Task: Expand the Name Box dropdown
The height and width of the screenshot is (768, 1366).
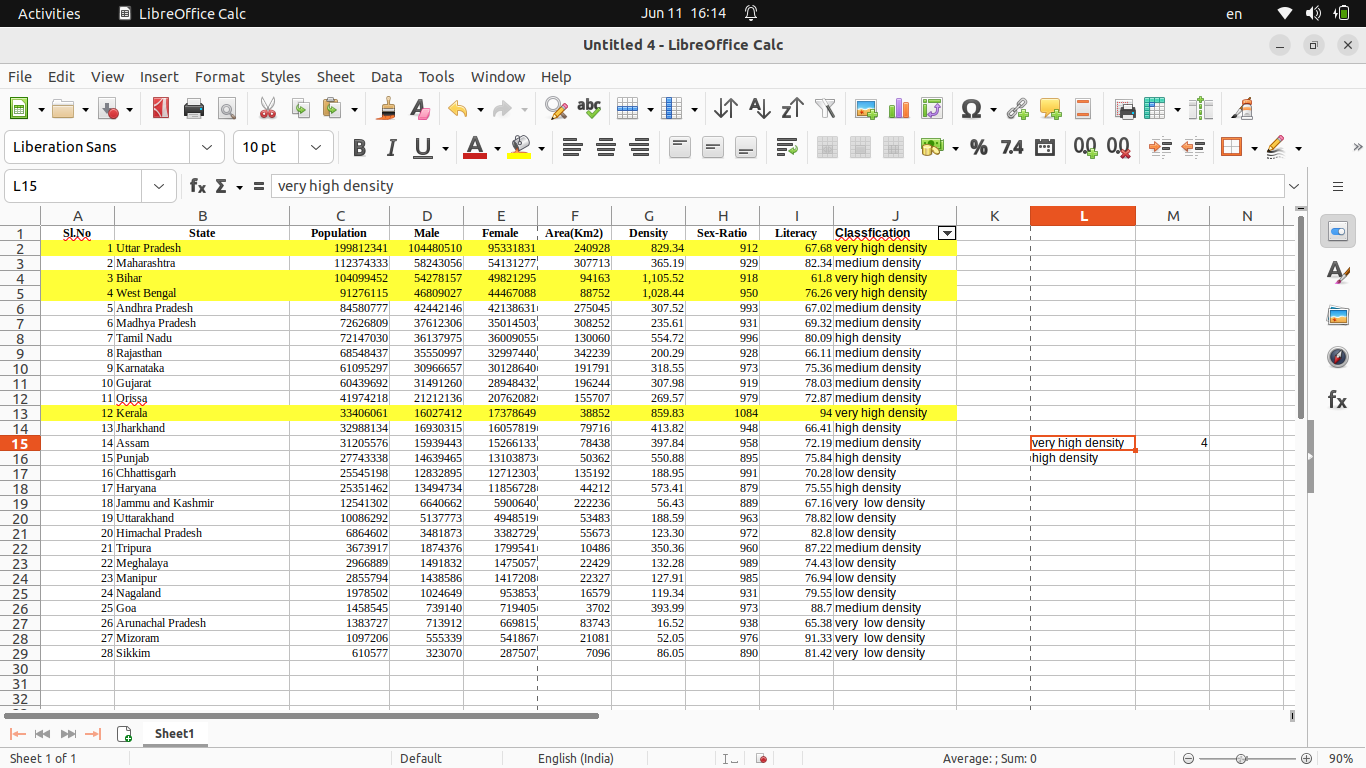Action: 159,186
